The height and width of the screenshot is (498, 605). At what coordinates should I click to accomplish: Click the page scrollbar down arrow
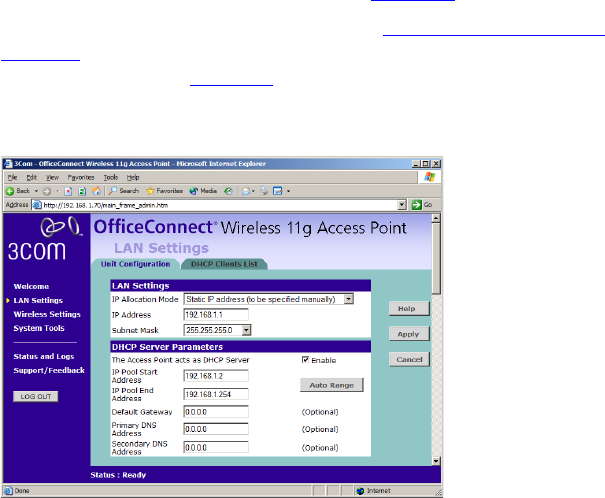point(436,461)
